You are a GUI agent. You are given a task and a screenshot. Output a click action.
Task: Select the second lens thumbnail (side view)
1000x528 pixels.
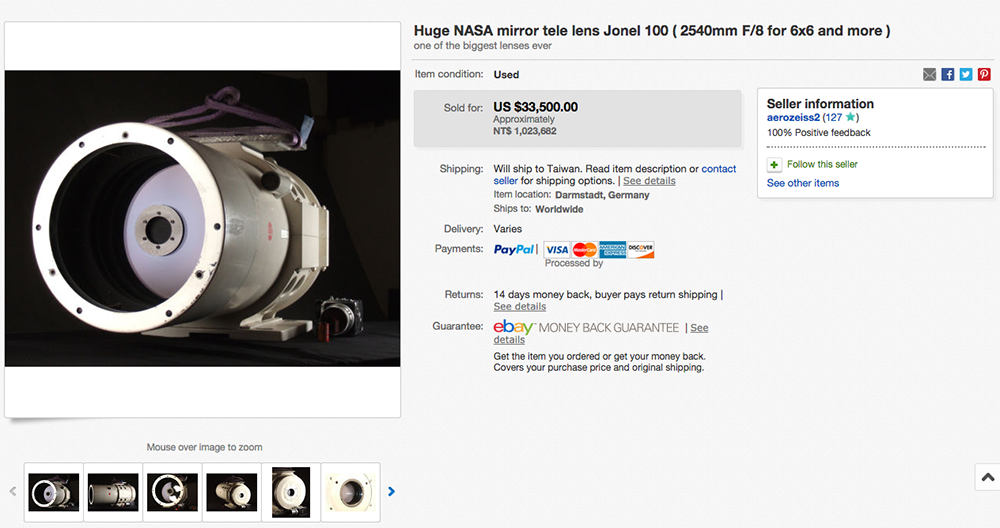pyautogui.click(x=113, y=492)
